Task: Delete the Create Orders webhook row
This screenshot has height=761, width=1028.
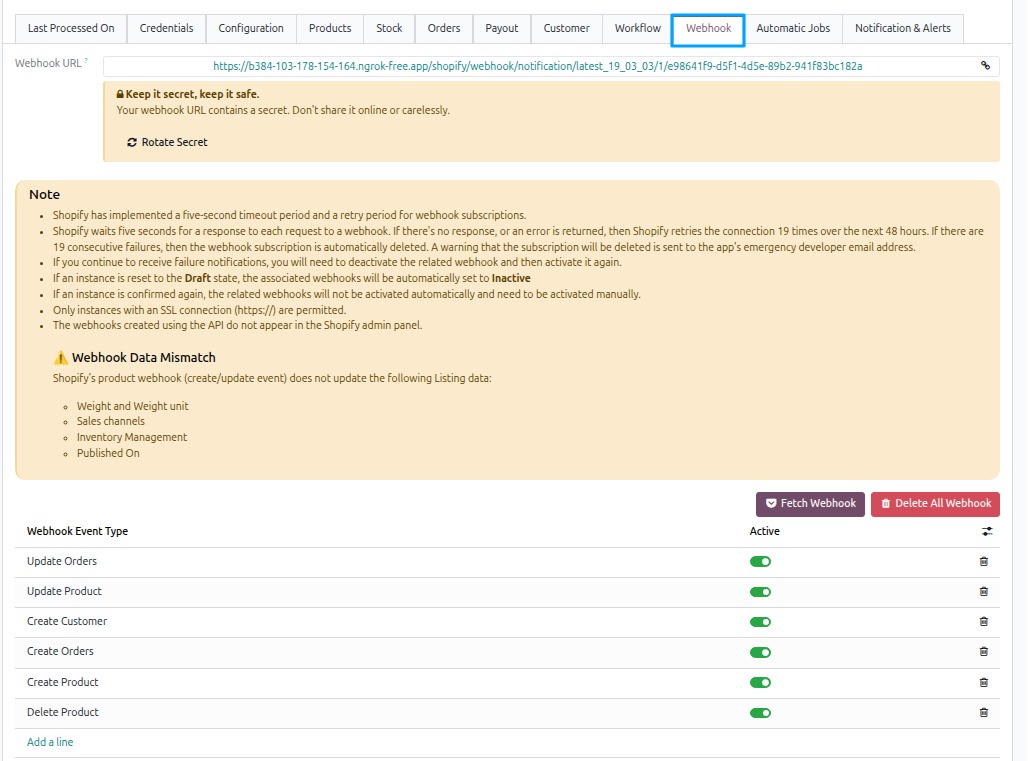Action: tap(983, 652)
